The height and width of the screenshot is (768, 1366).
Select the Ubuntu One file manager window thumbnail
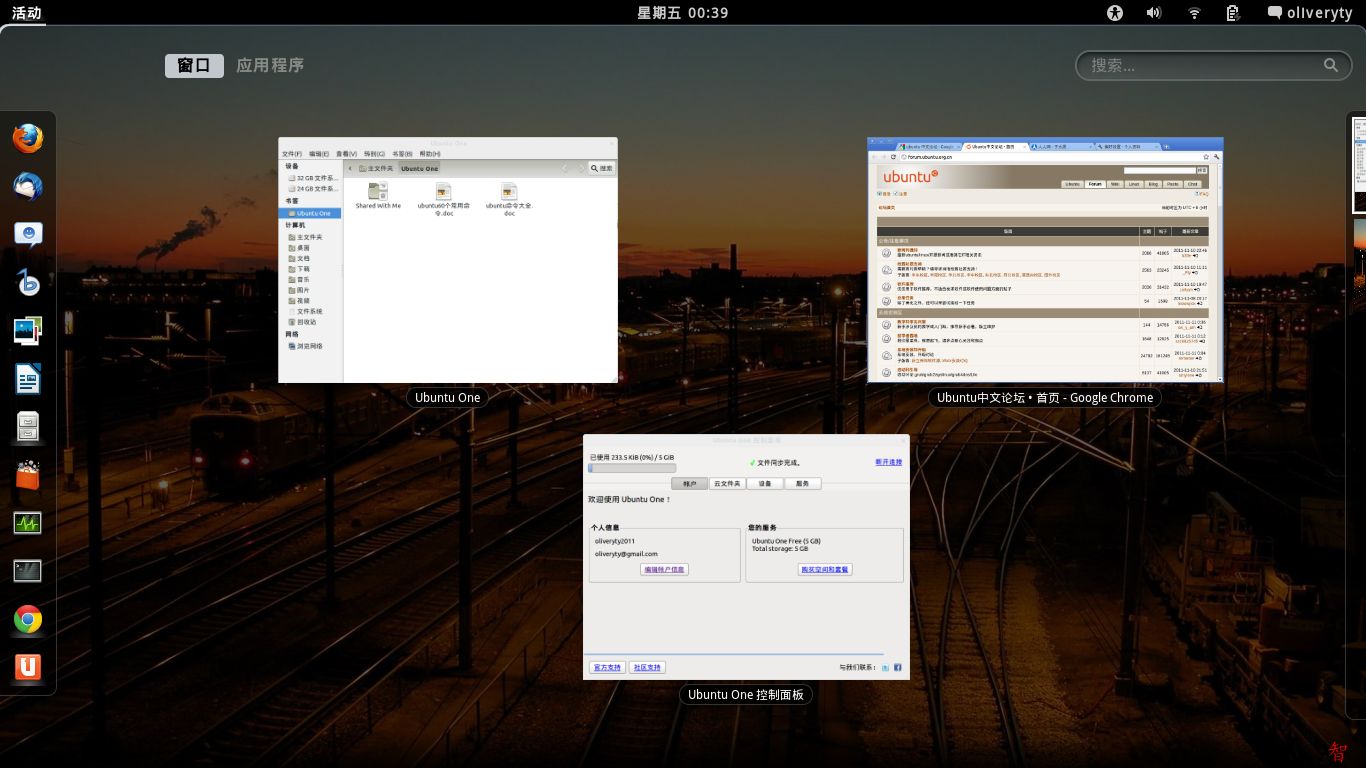click(x=448, y=260)
